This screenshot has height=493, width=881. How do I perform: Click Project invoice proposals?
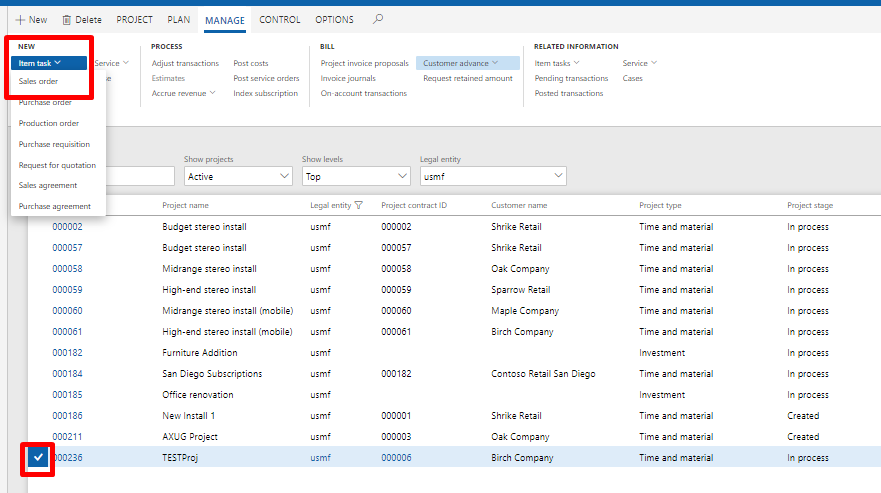pos(364,63)
